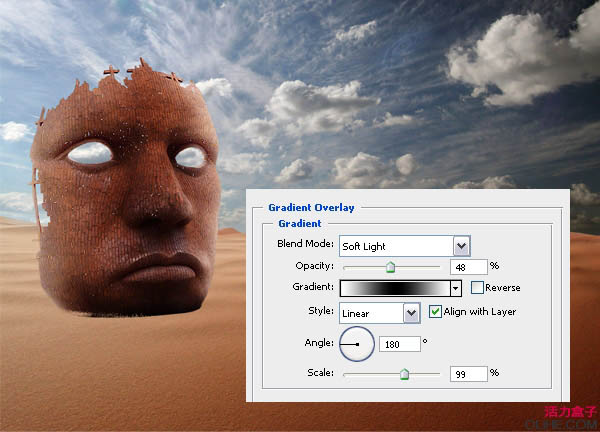Expand the gradient picker arrow
The height and width of the screenshot is (432, 600).
click(455, 288)
